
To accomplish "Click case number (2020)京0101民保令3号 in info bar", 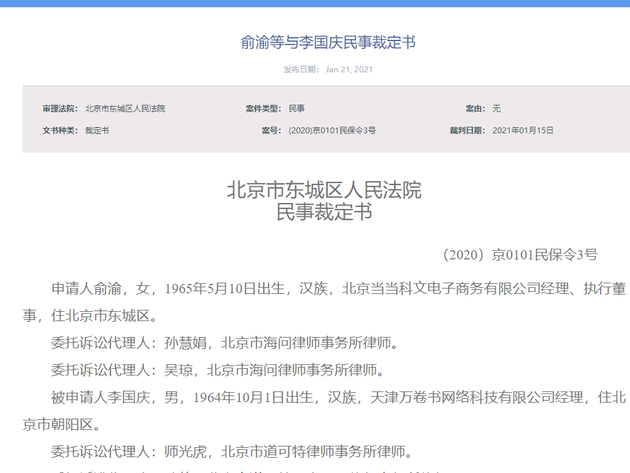I will click(x=331, y=130).
